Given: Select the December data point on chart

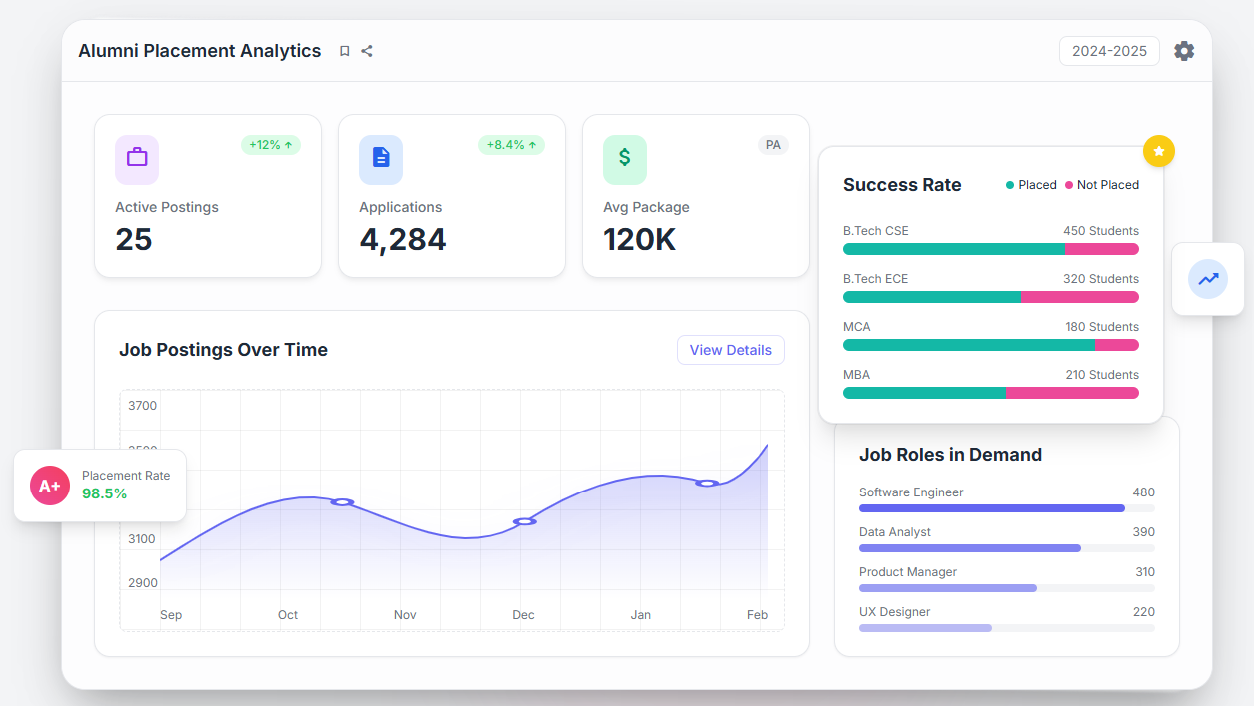Looking at the screenshot, I should 524,521.
